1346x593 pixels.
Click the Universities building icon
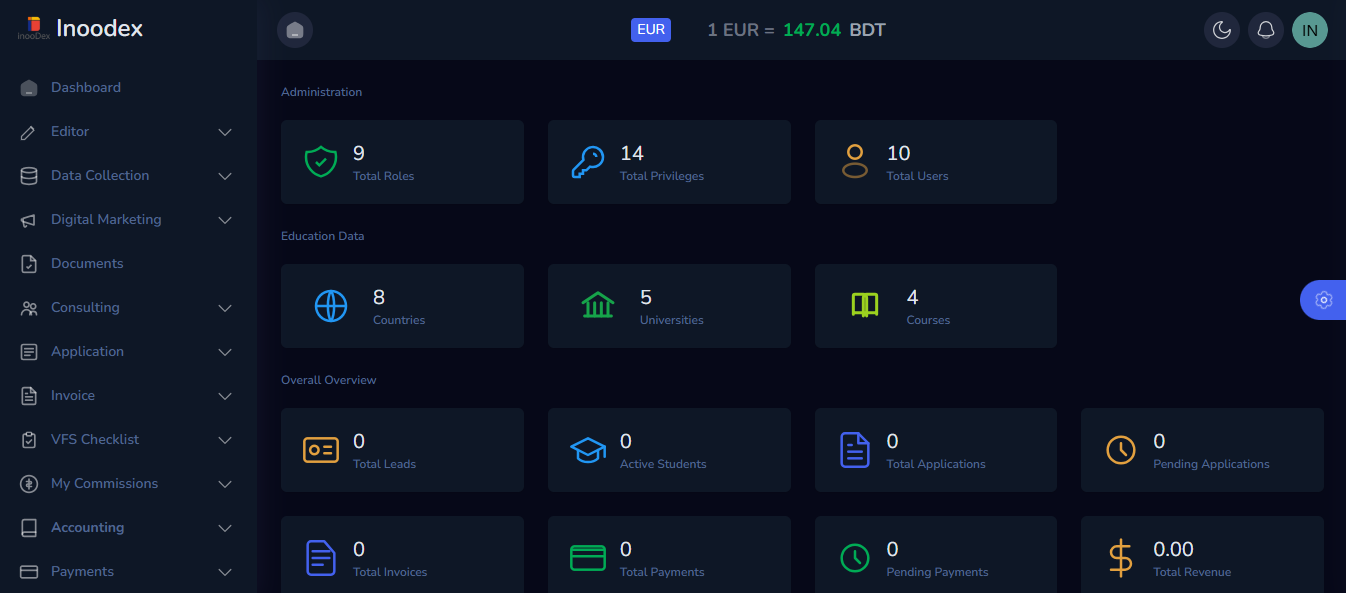point(598,305)
